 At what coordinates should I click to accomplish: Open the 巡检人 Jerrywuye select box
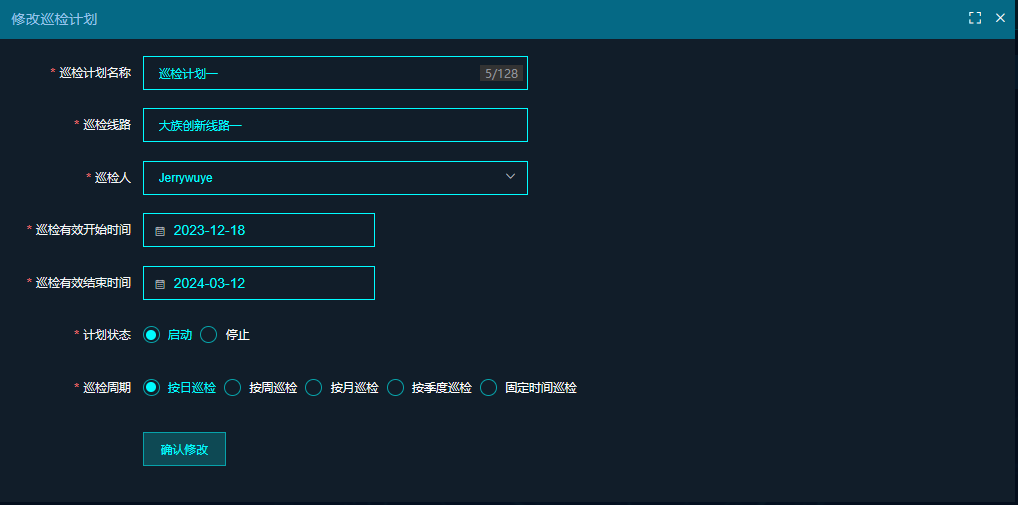coord(335,178)
